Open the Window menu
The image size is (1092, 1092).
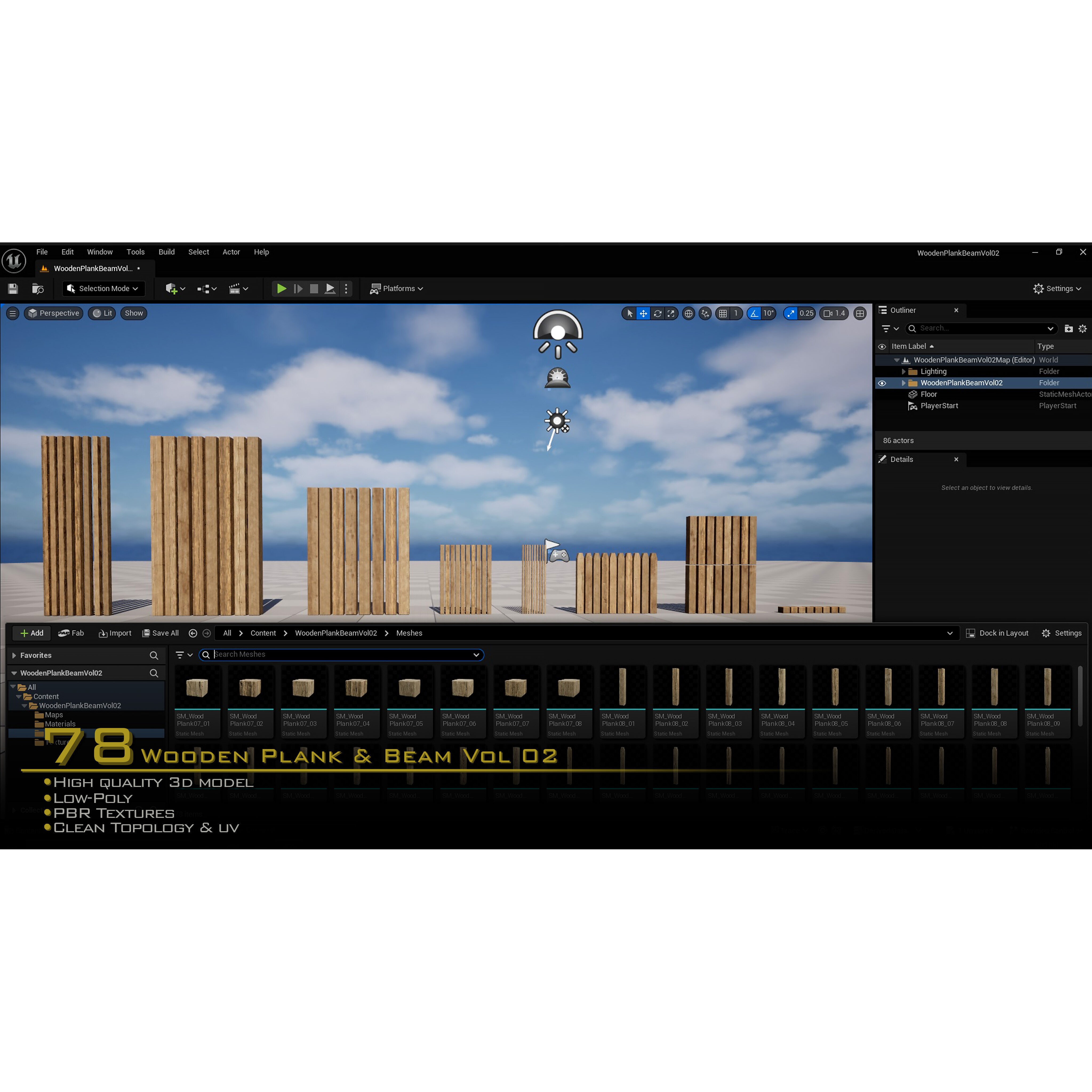(x=99, y=252)
